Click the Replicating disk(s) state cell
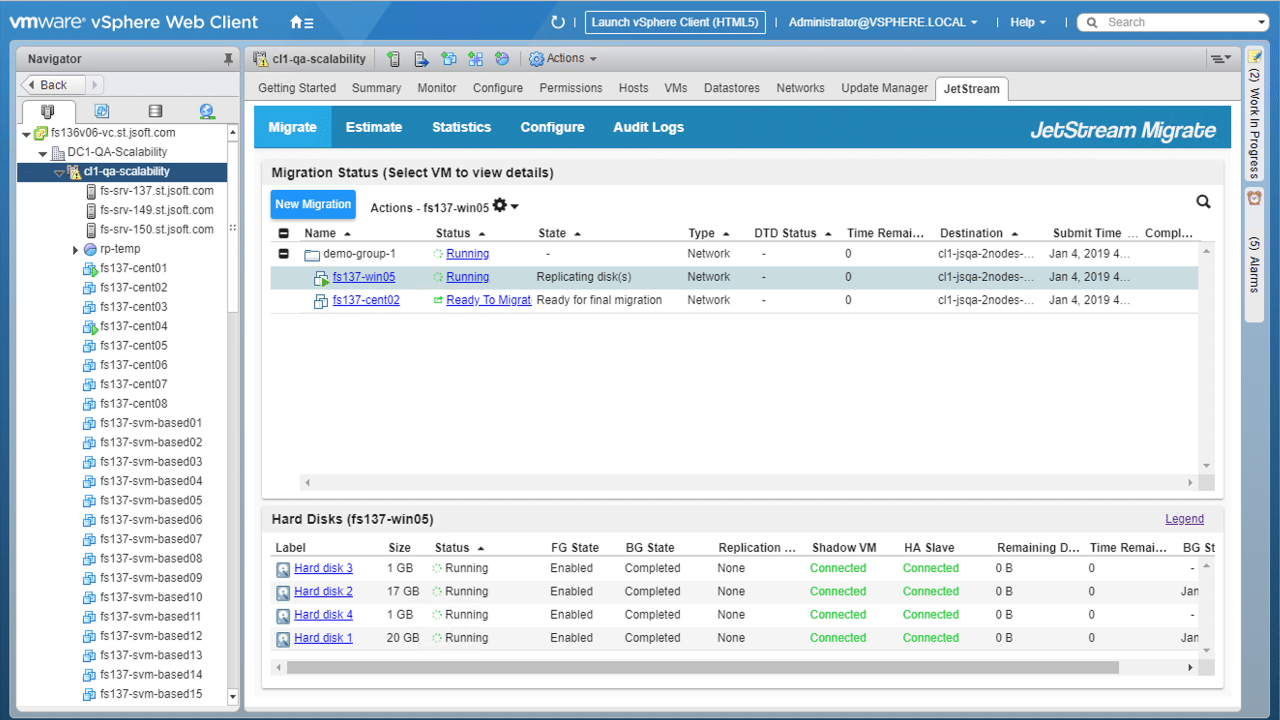The width and height of the screenshot is (1280, 720). click(x=584, y=277)
